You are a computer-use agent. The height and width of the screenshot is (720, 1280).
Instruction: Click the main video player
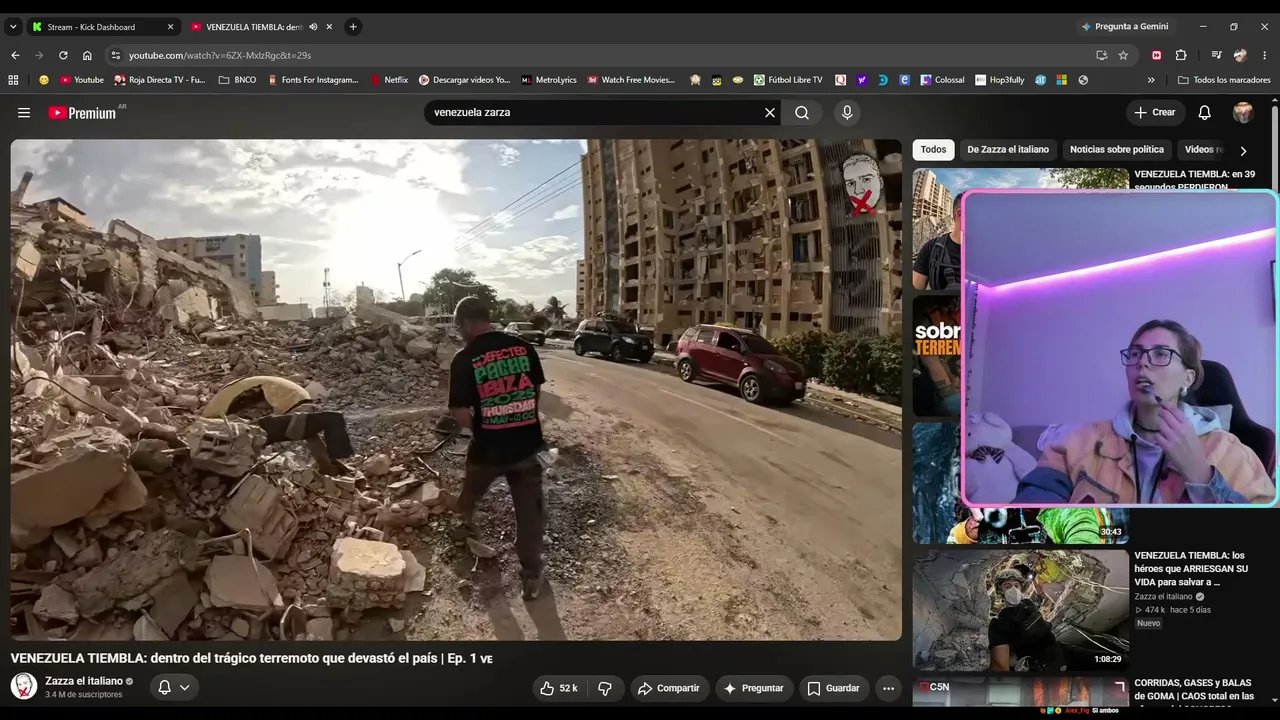point(456,389)
